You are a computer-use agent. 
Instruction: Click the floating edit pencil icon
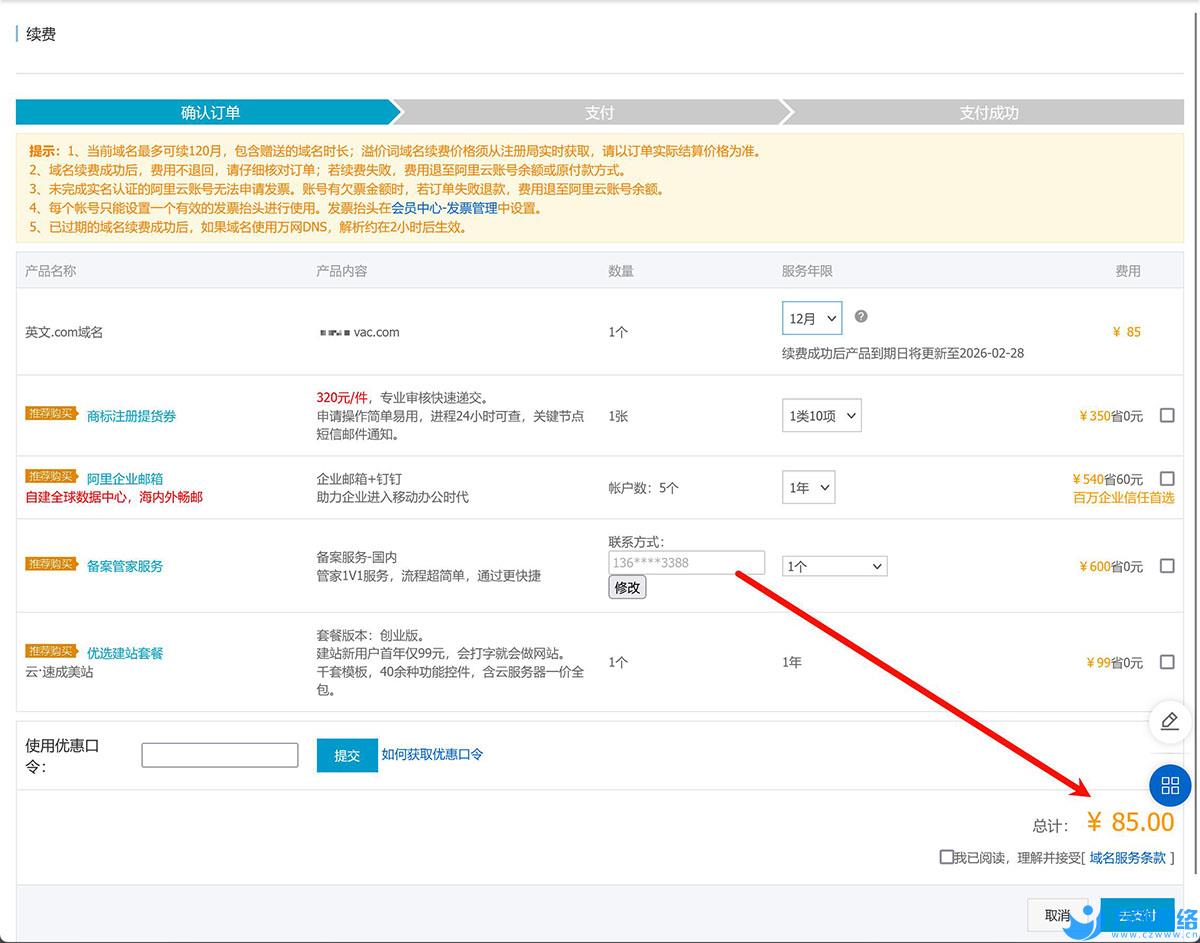(x=1170, y=721)
